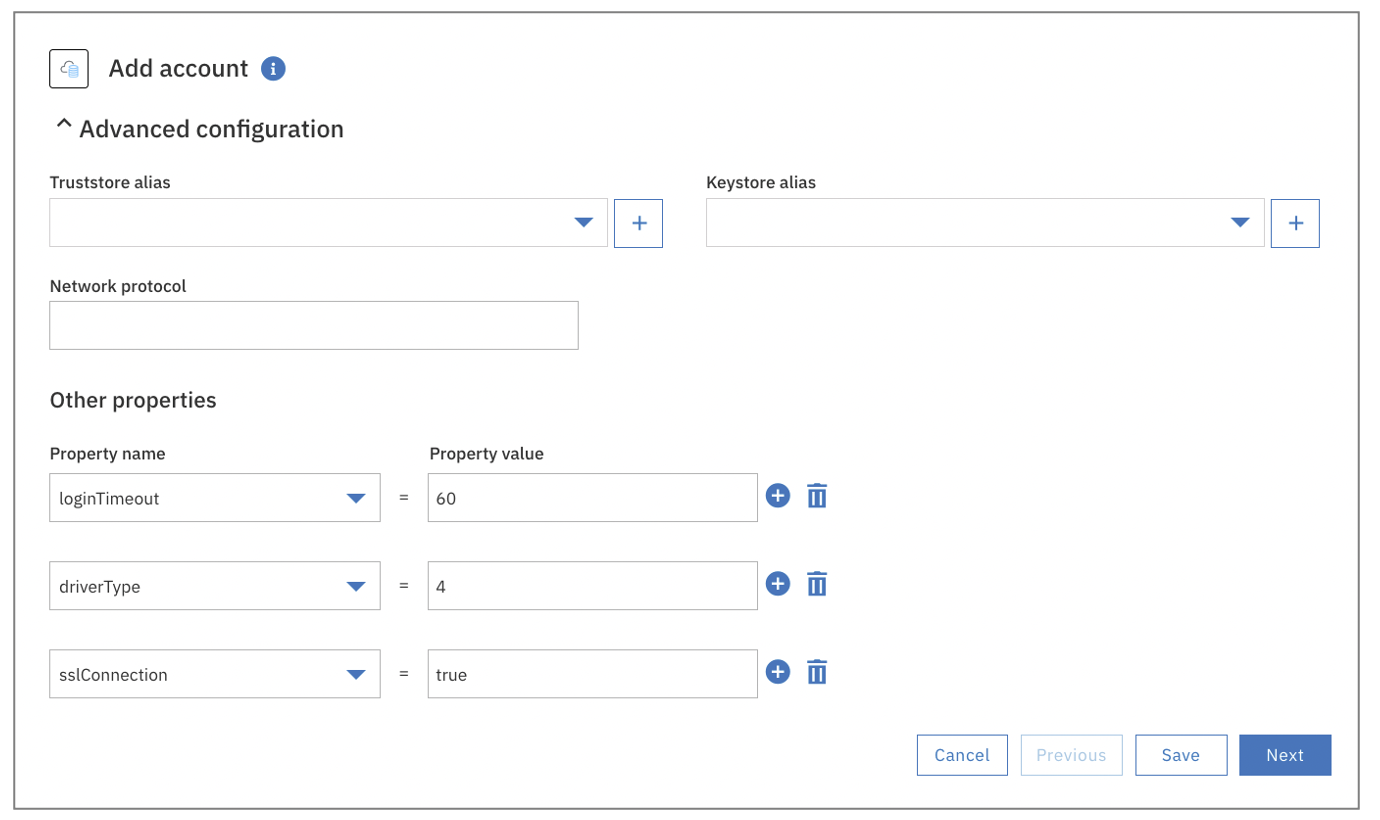Collapse the Advanced configuration section
1380x820 pixels.
(x=64, y=127)
